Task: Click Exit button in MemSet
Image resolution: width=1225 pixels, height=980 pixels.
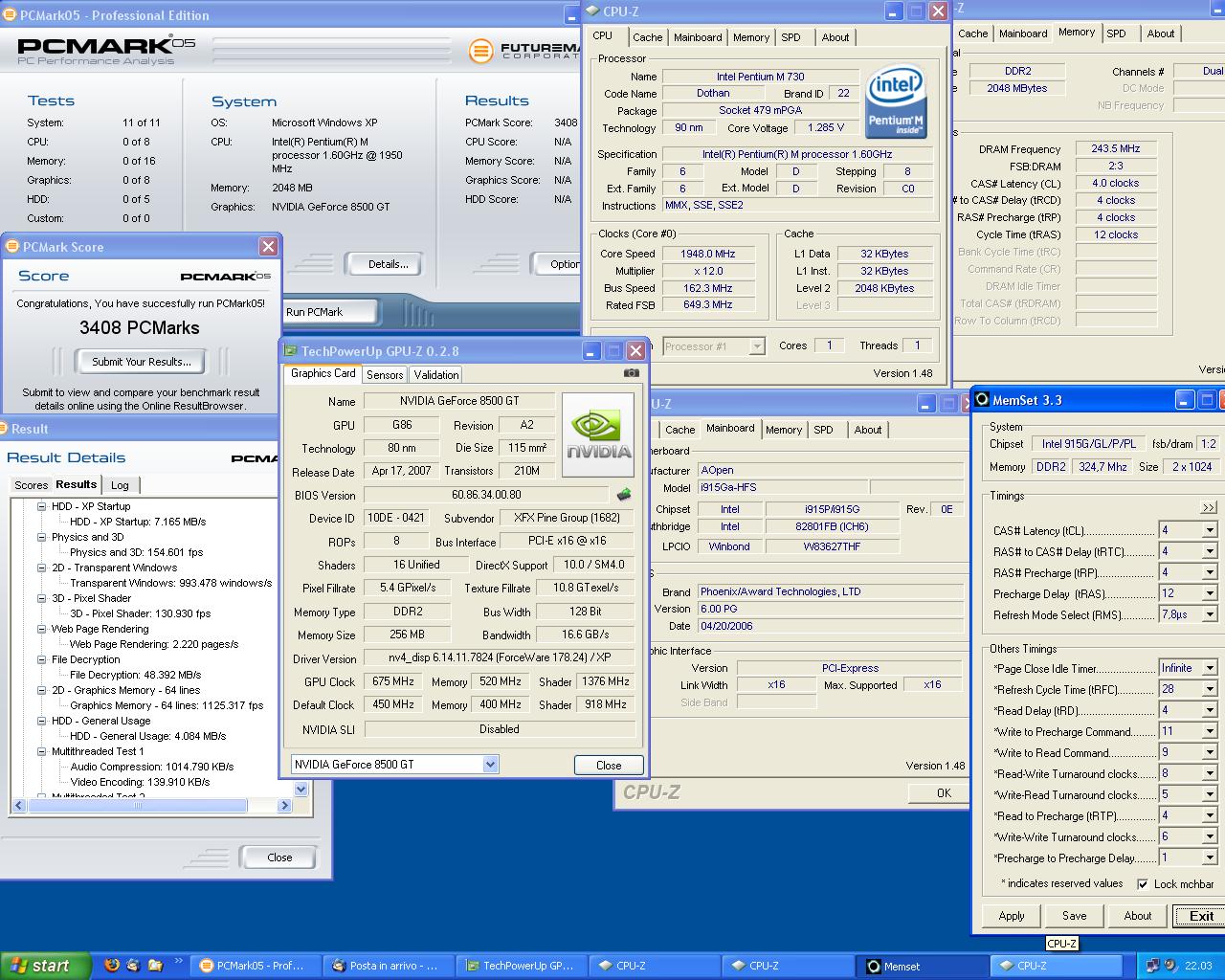Action: point(1201,916)
